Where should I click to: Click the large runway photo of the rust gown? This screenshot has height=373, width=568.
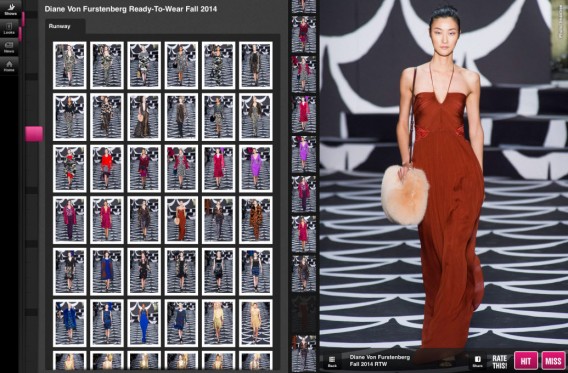[x=444, y=174]
